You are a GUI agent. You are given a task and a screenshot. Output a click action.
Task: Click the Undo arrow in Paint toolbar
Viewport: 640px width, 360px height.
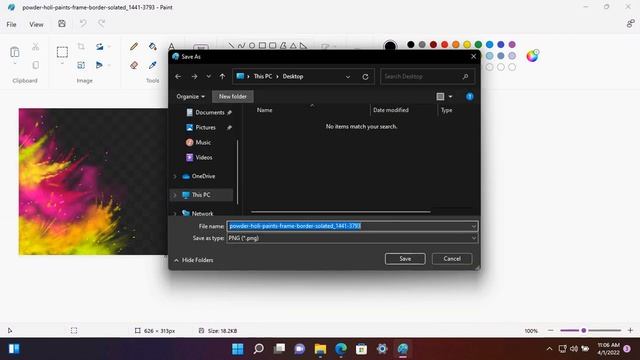(x=83, y=24)
